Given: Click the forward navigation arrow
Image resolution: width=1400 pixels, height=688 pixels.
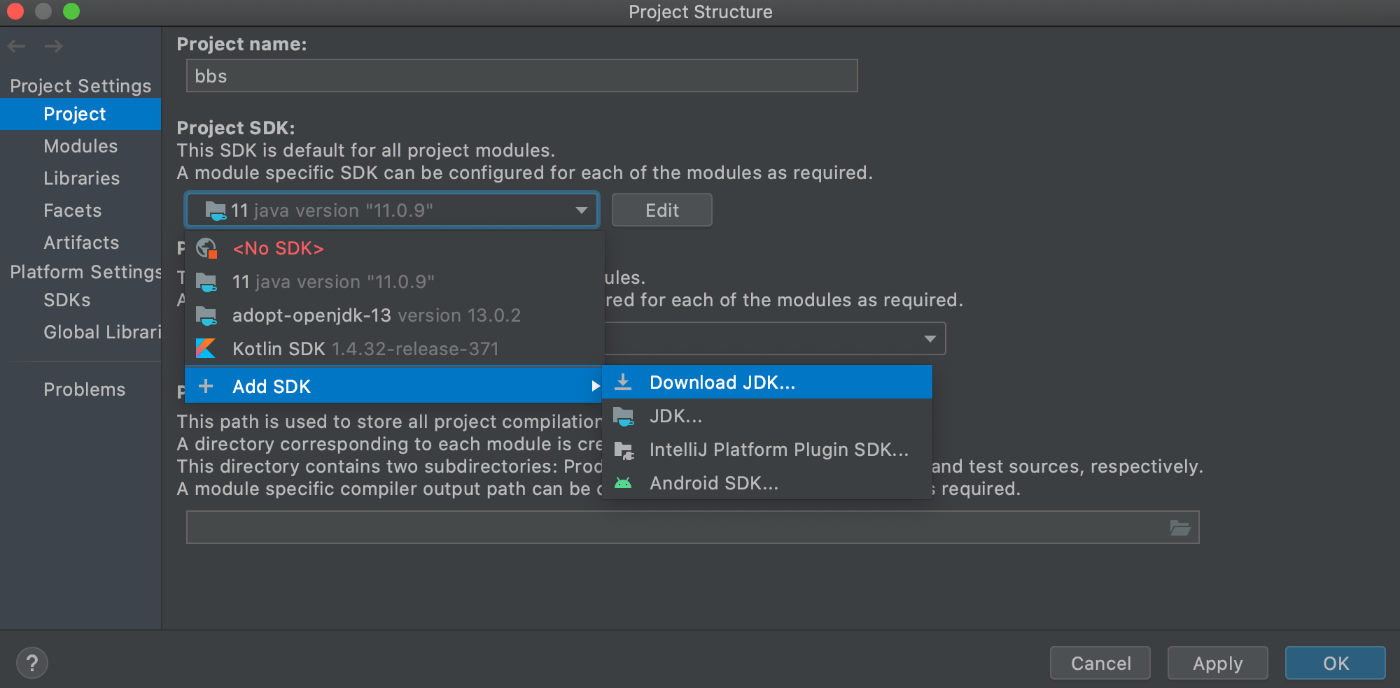Looking at the screenshot, I should 54,46.
